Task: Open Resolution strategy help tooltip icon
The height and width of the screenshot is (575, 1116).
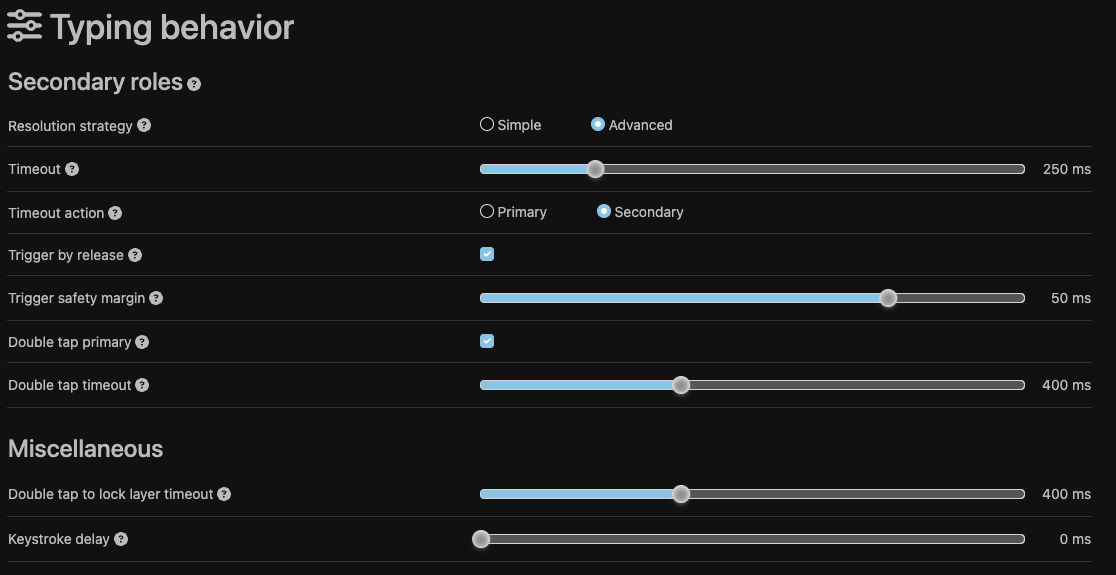Action: pyautogui.click(x=144, y=126)
